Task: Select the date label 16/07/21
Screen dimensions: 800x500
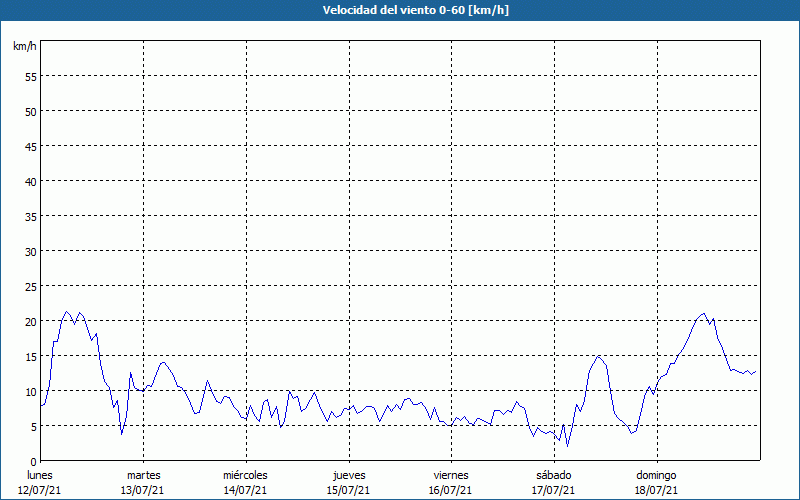Action: (x=451, y=490)
